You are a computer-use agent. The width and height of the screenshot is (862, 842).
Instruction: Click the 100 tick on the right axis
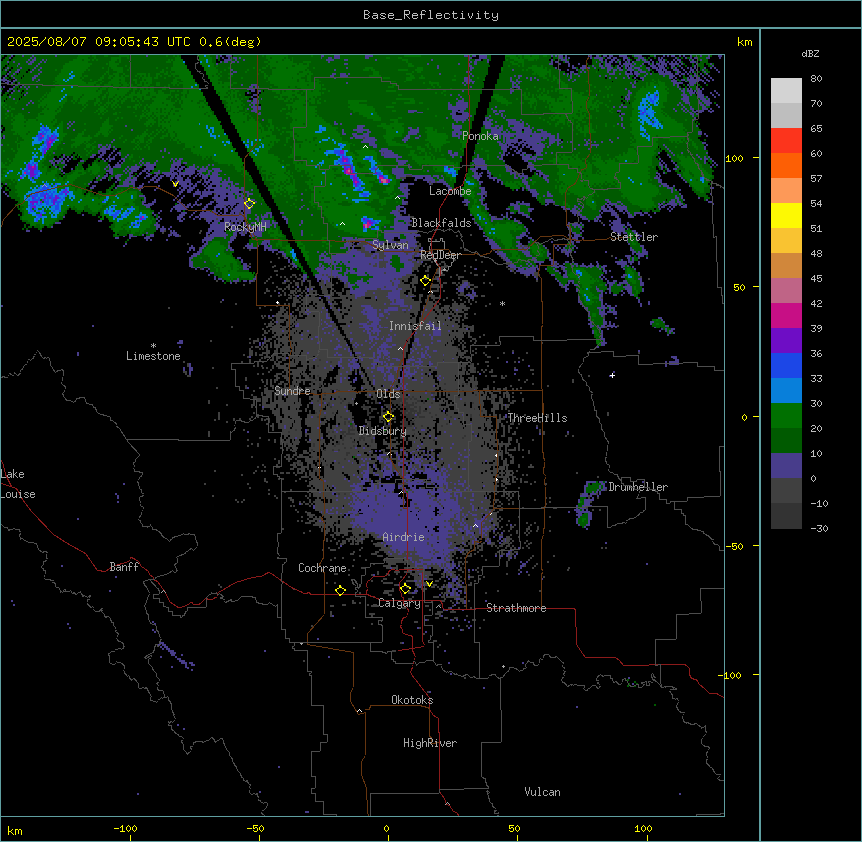[734, 158]
